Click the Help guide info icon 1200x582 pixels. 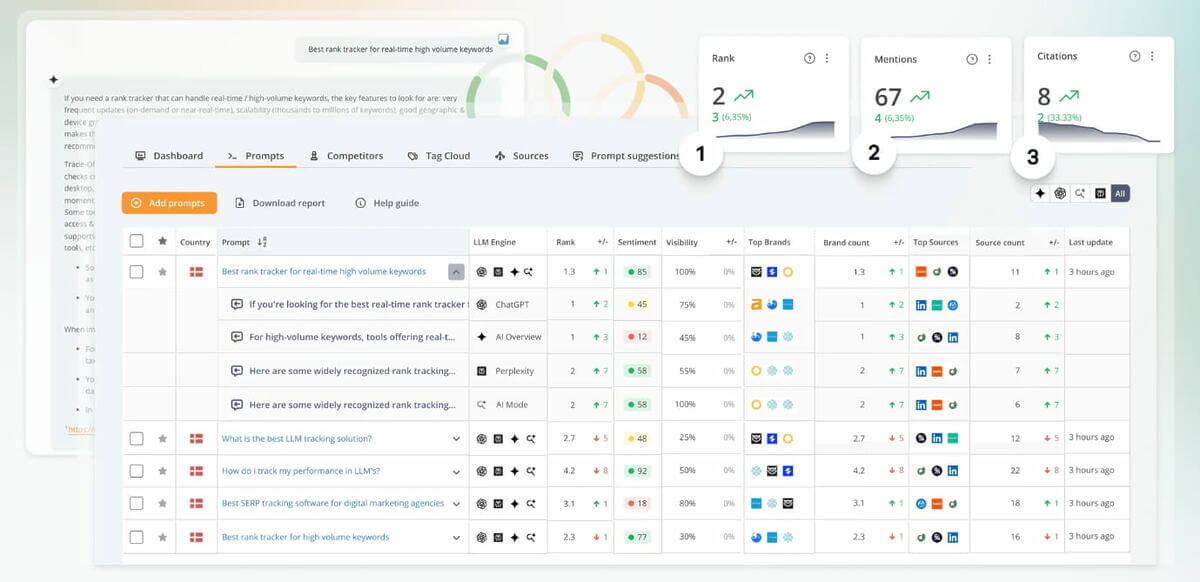(x=360, y=203)
